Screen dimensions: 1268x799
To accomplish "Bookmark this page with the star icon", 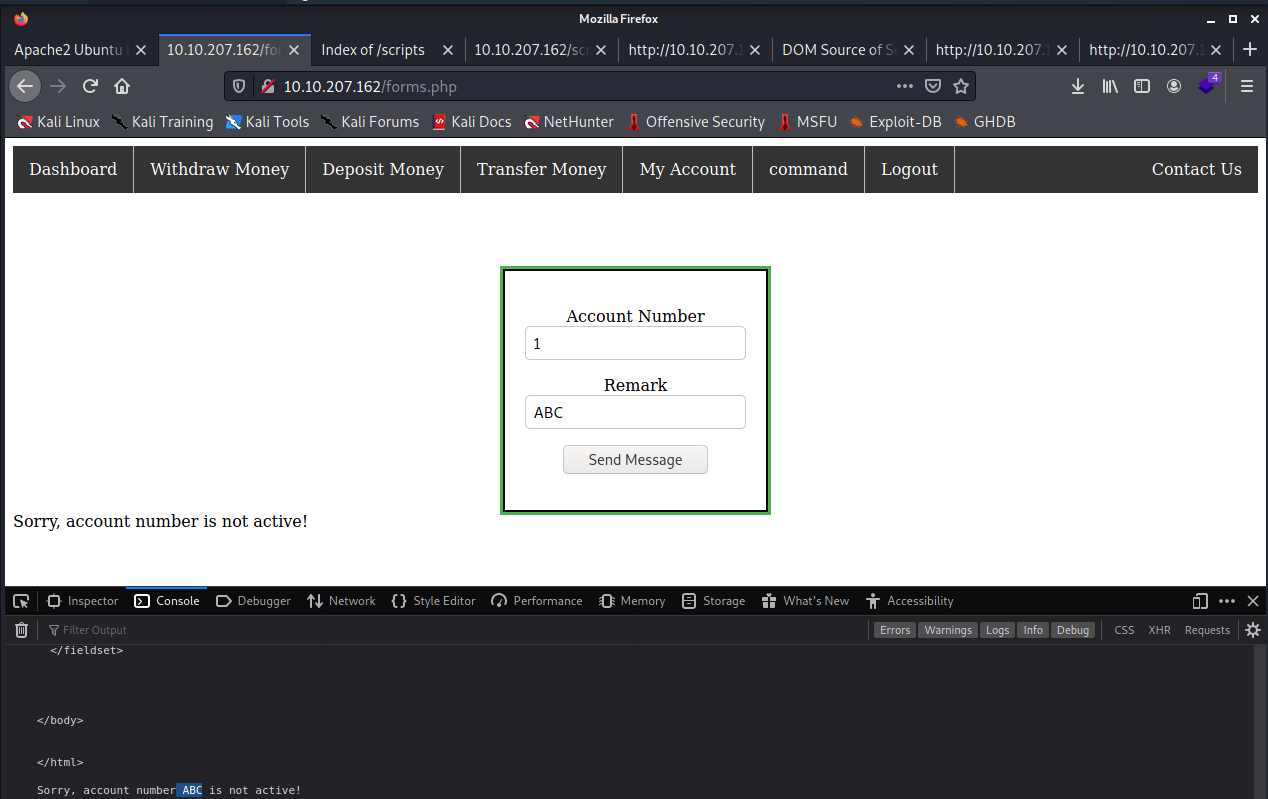I will coord(961,86).
